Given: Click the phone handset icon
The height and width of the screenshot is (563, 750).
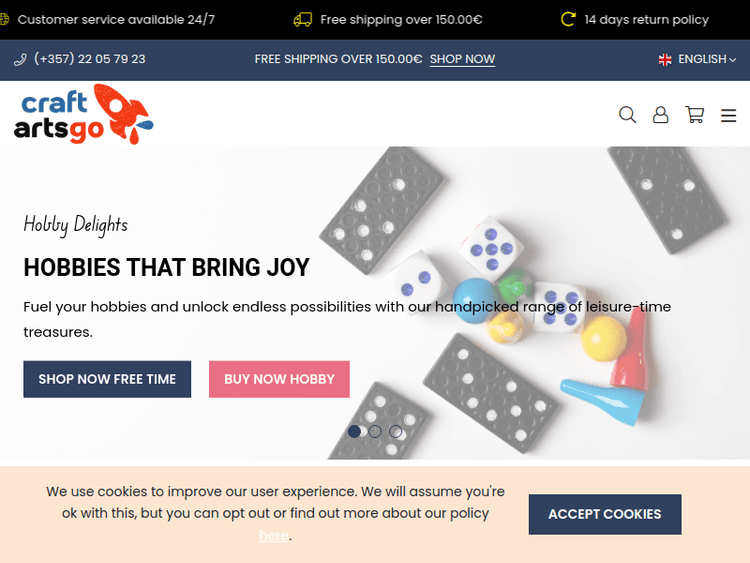Looking at the screenshot, I should pyautogui.click(x=20, y=59).
